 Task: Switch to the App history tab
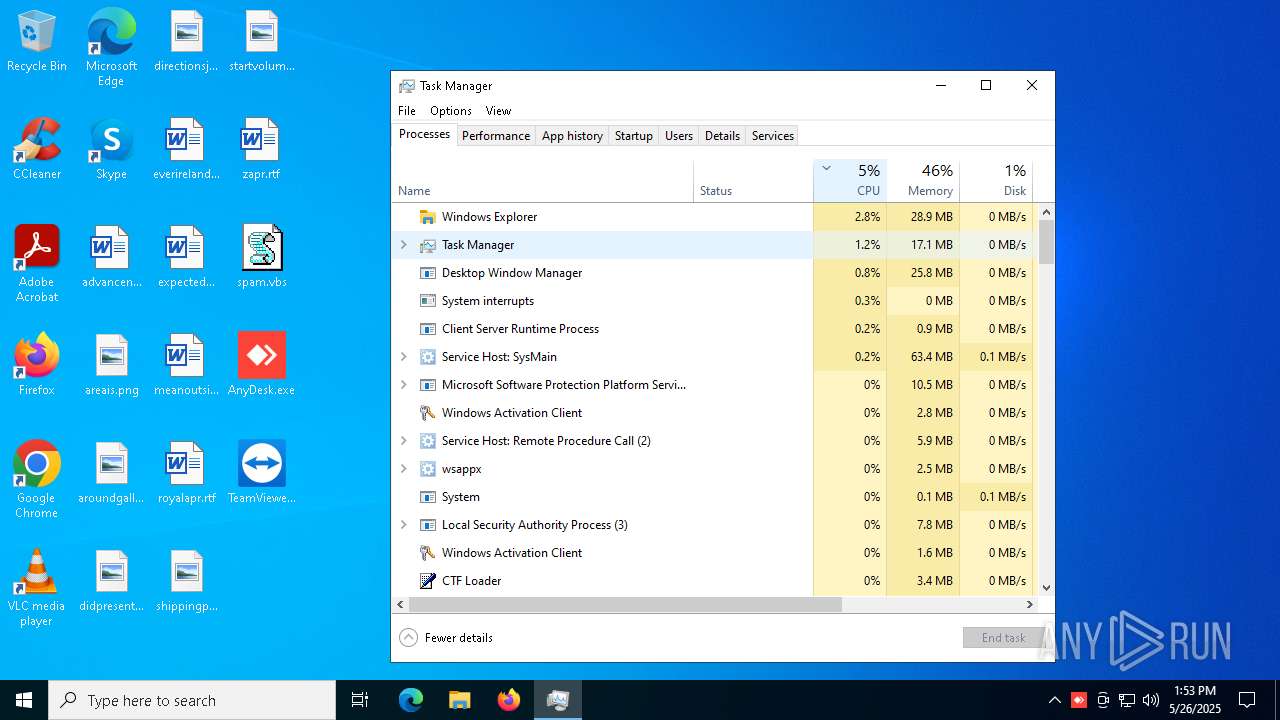(x=572, y=136)
